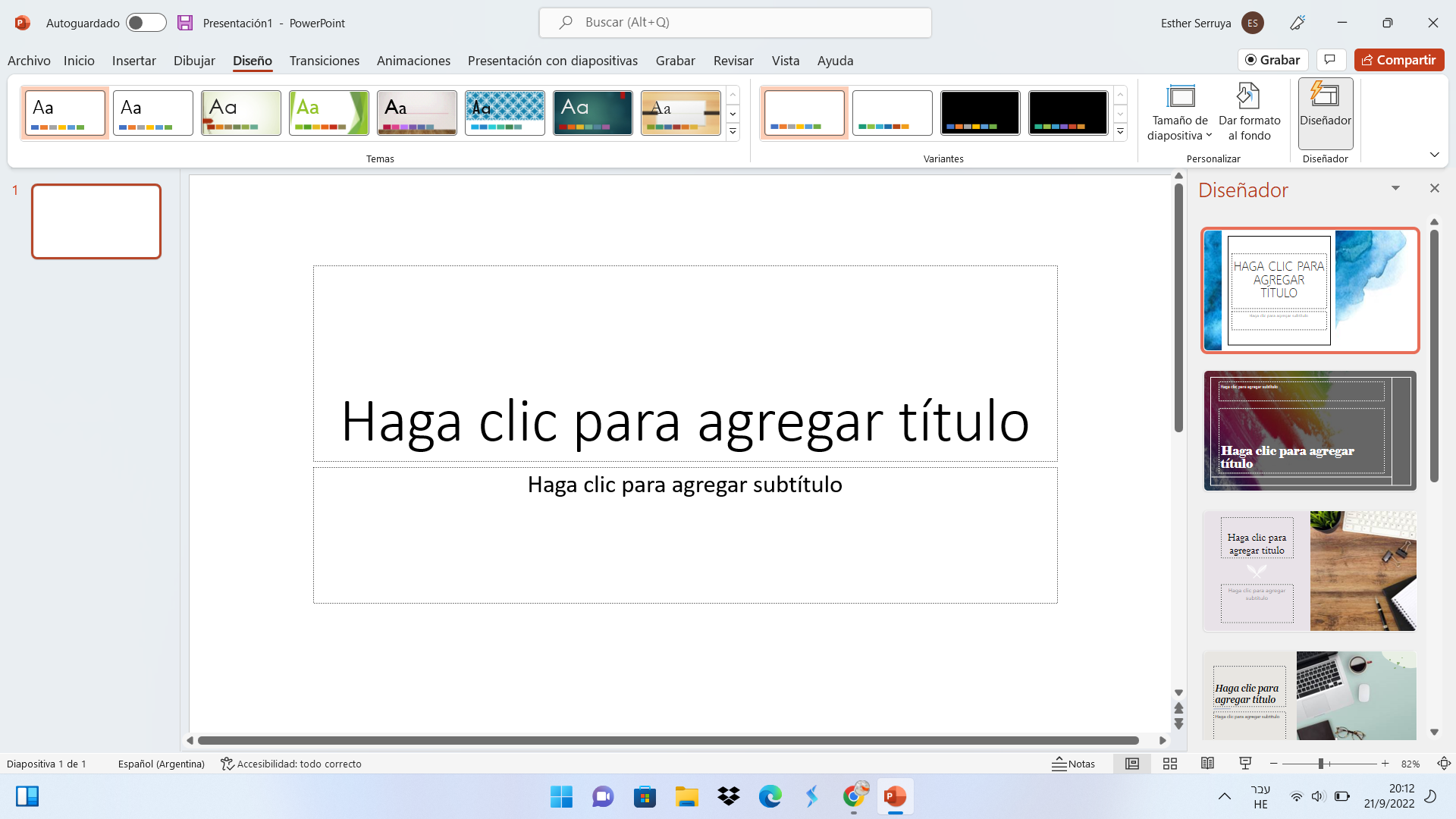Click the Grabar button at top right

(x=1273, y=60)
